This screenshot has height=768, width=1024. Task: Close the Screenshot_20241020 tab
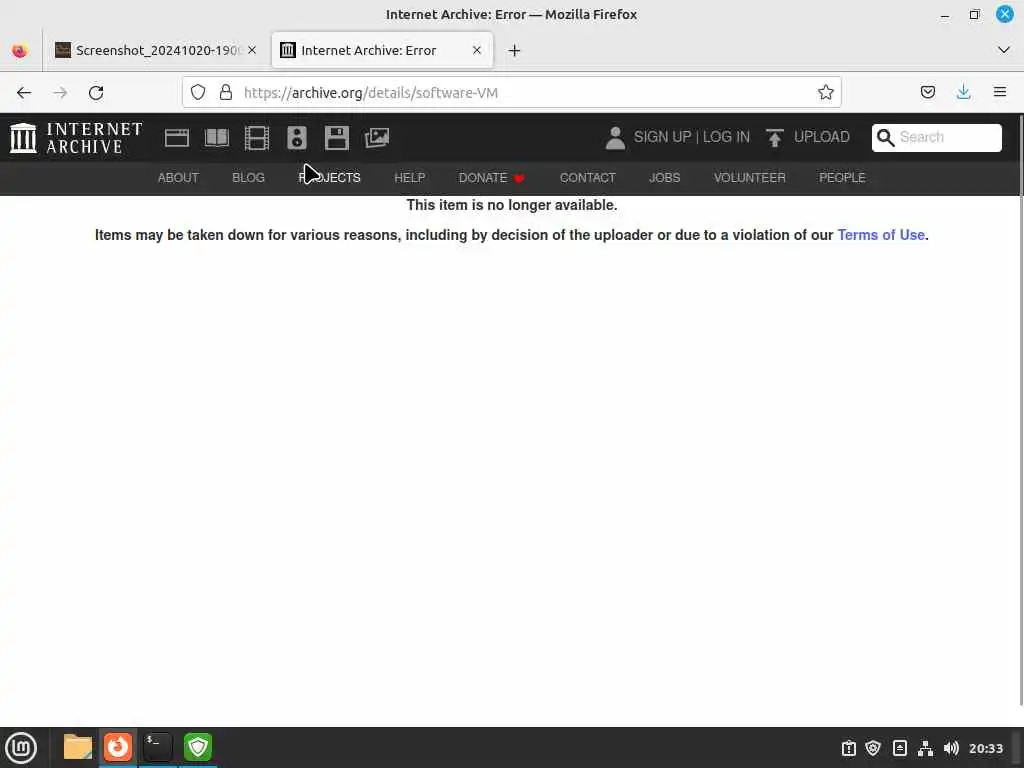pos(252,50)
